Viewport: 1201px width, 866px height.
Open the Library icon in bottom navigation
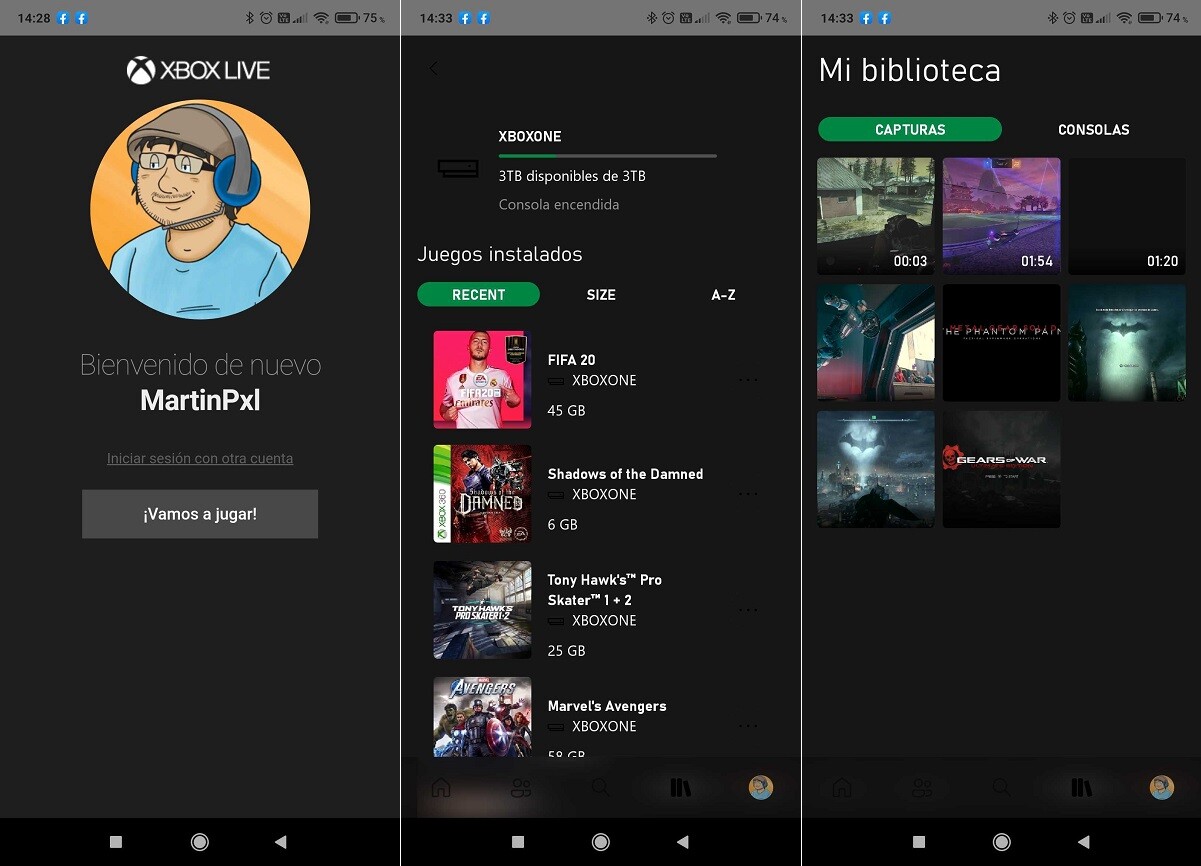pyautogui.click(x=680, y=787)
